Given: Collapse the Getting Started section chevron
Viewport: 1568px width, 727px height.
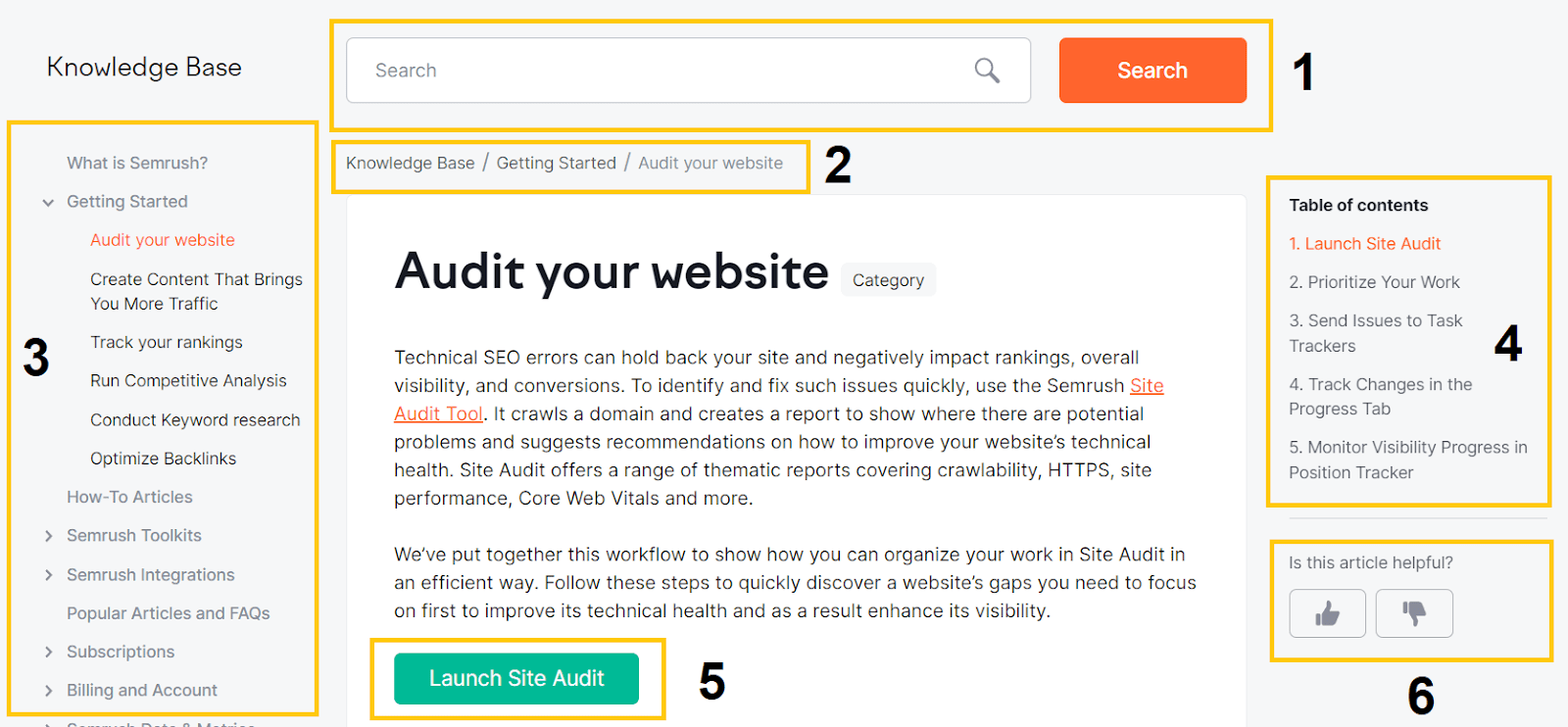Looking at the screenshot, I should point(48,203).
